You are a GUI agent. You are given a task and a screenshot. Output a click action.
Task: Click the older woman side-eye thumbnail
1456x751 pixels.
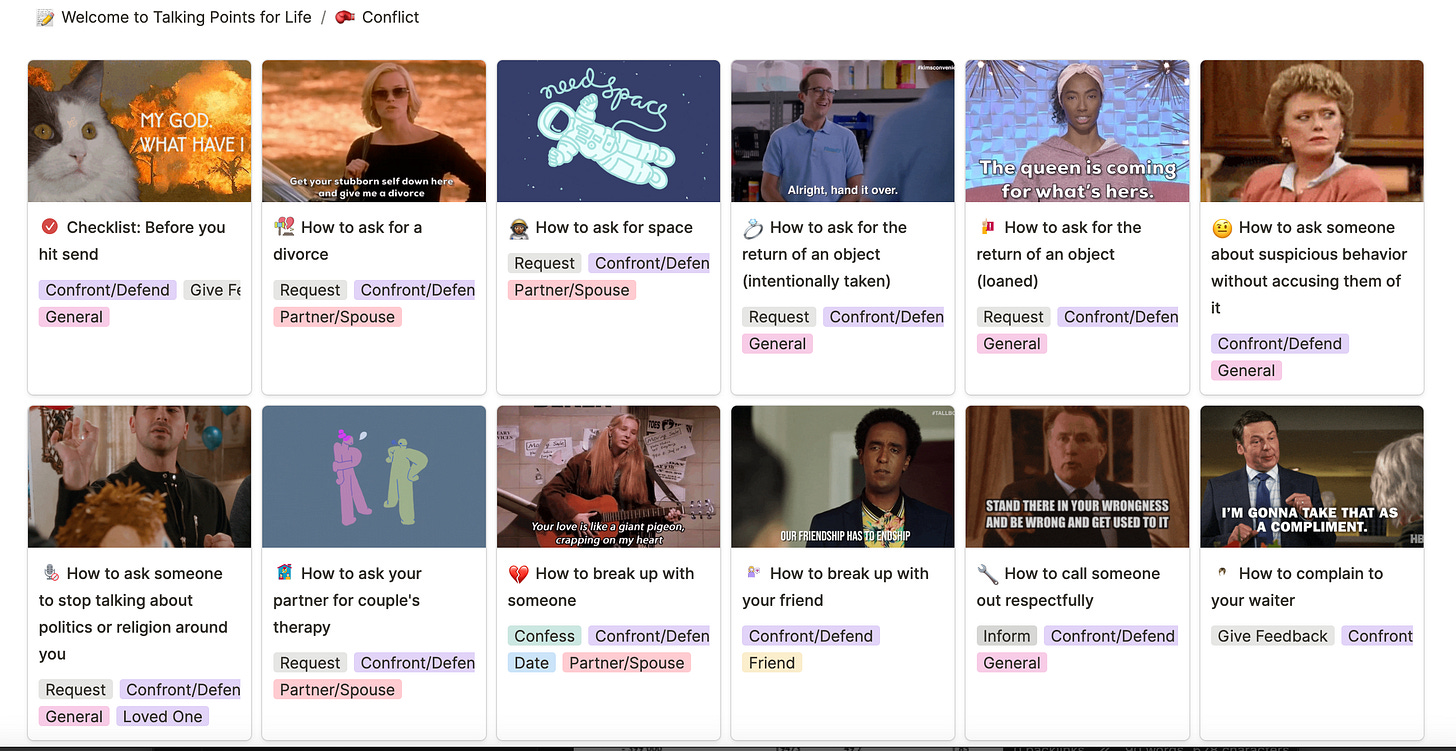coord(1312,131)
